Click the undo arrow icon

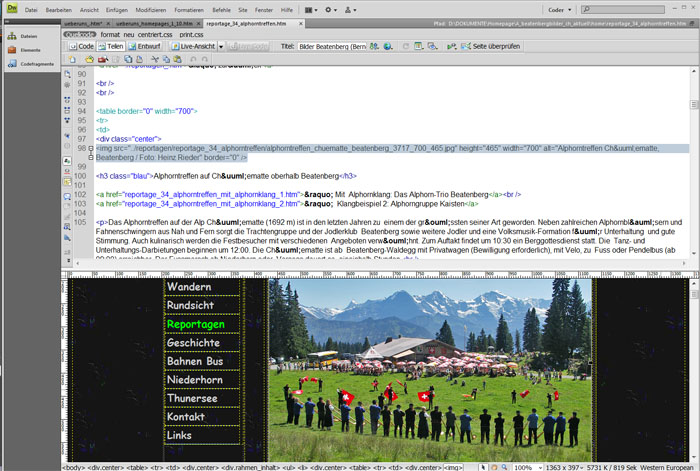click(193, 59)
